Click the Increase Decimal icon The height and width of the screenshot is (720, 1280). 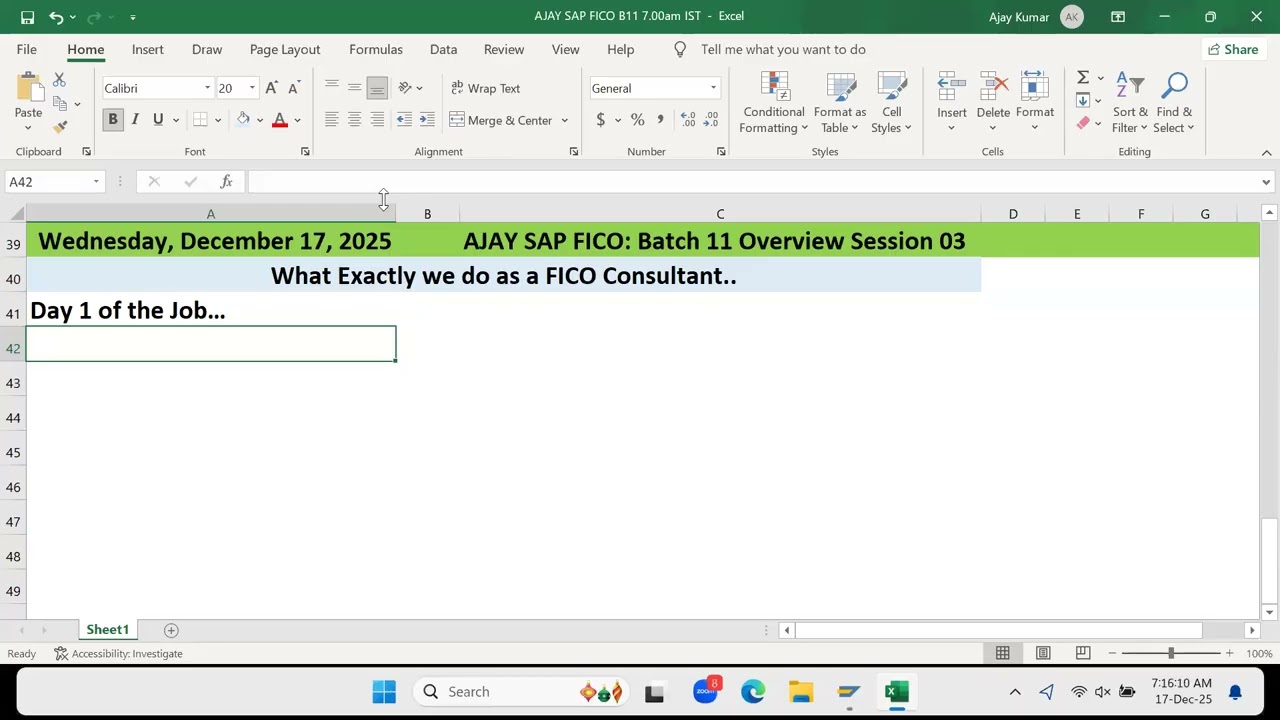688,120
